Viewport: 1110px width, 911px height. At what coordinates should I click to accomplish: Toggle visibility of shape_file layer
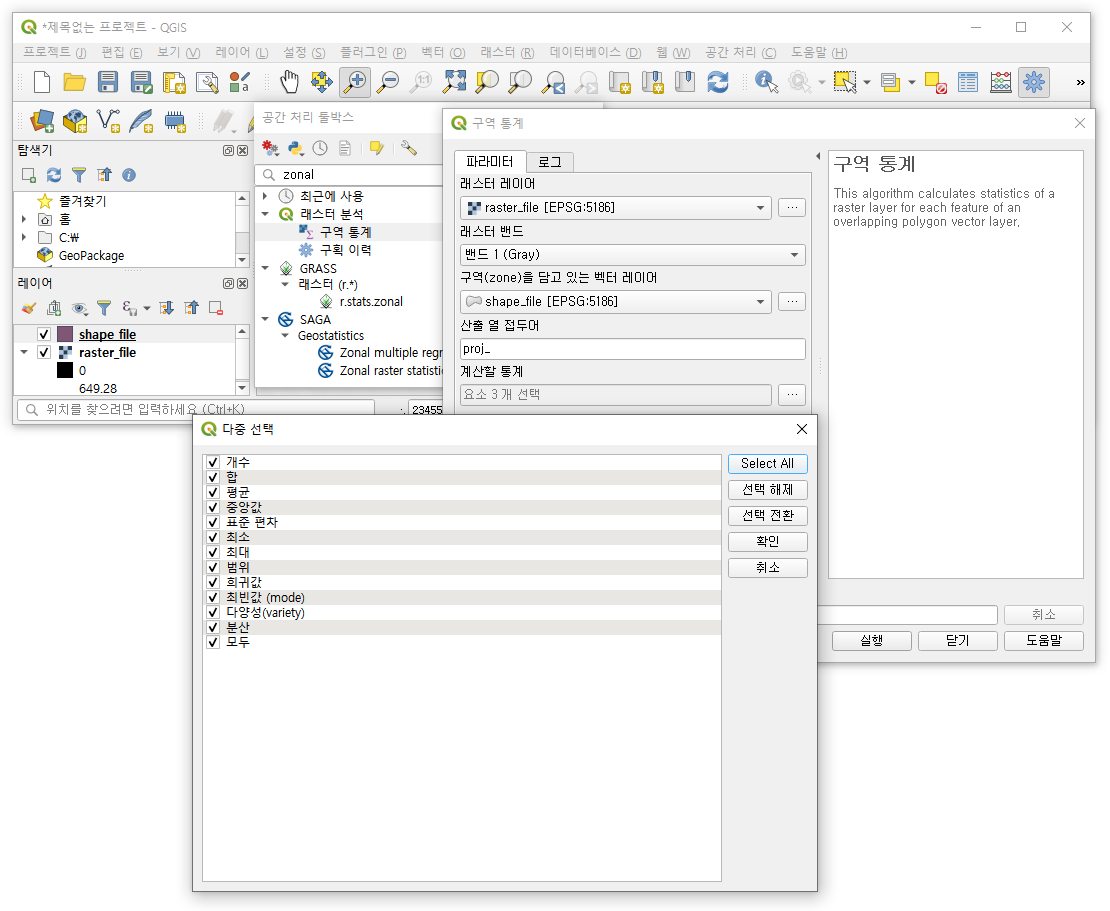click(x=44, y=334)
